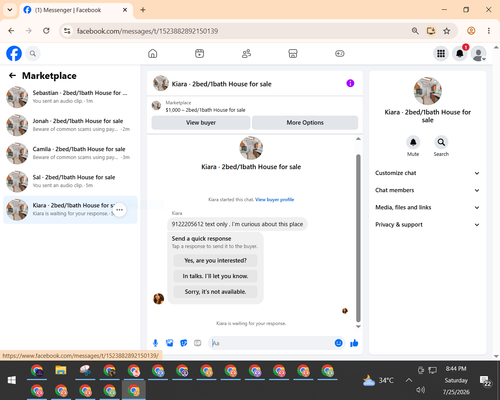Open Chrome three-dot menu

[489, 31]
